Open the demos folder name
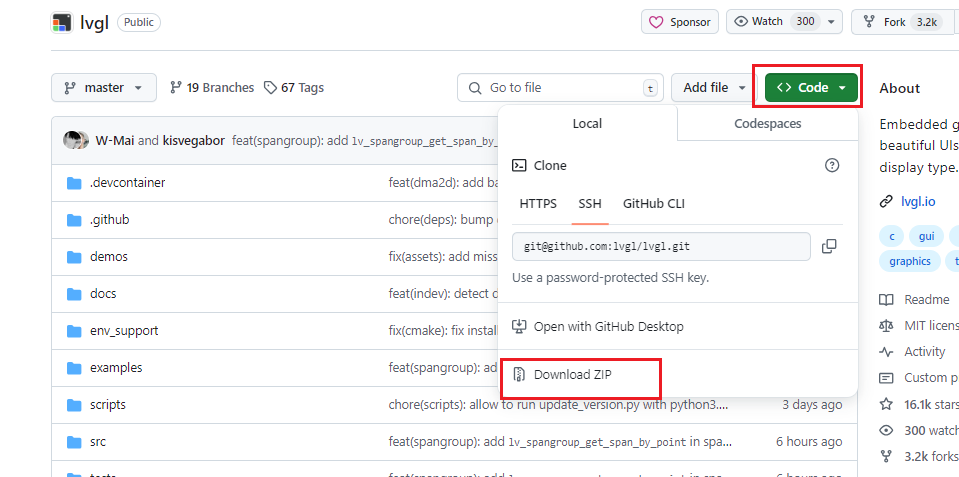This screenshot has width=959, height=477. coord(109,257)
